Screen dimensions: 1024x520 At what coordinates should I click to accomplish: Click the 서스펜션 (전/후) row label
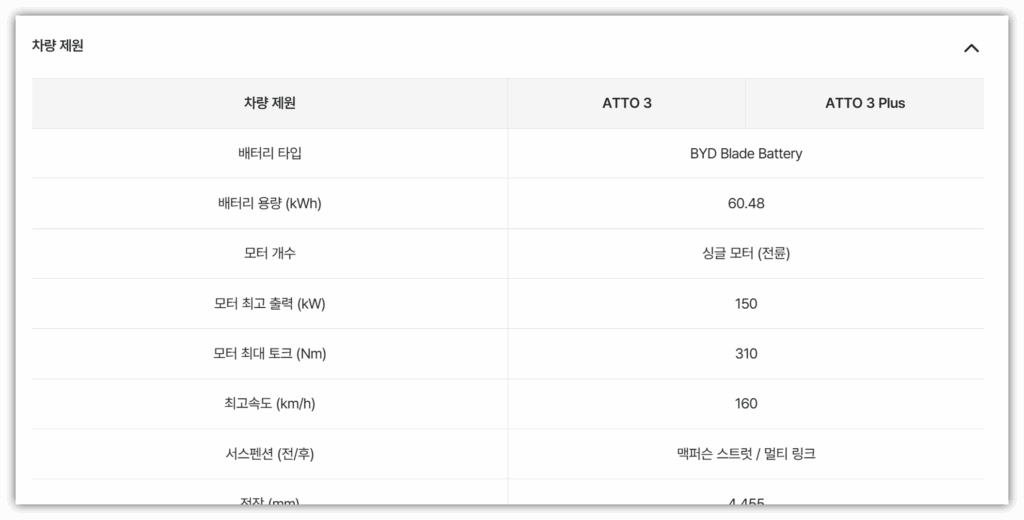coord(269,454)
